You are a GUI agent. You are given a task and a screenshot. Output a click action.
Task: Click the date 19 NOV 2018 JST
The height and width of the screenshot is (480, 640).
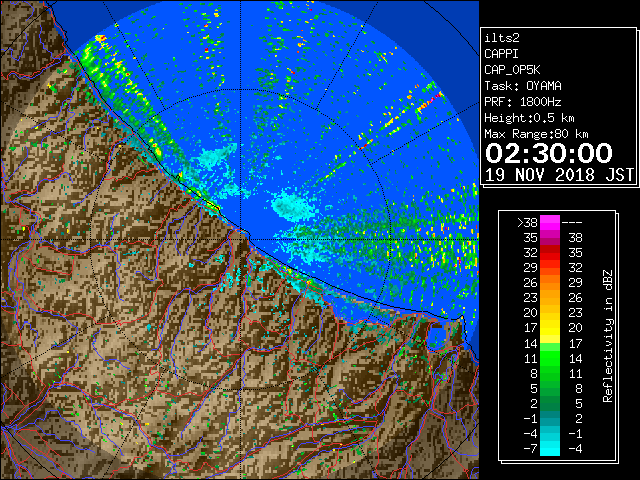pos(559,175)
